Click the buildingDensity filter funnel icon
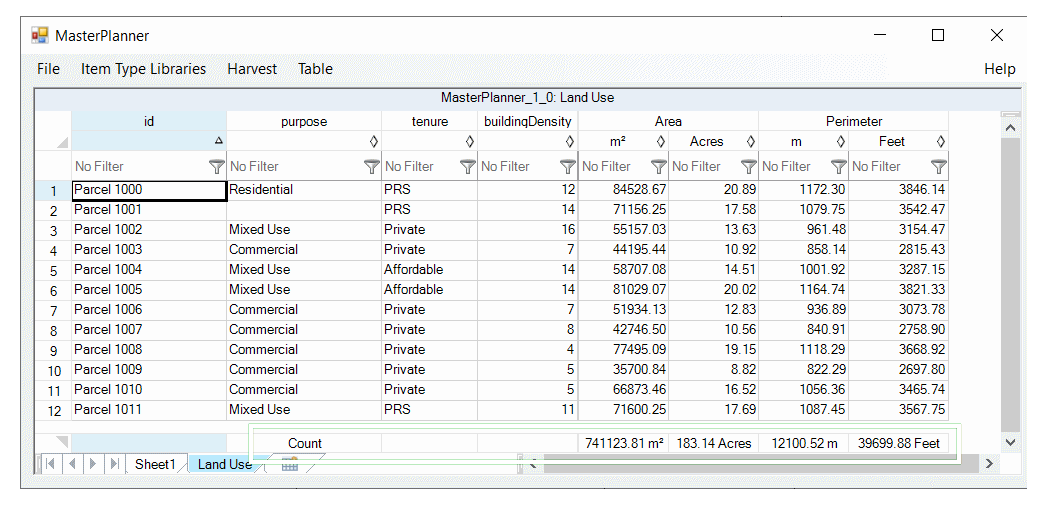The width and height of the screenshot is (1048, 510). coord(567,166)
